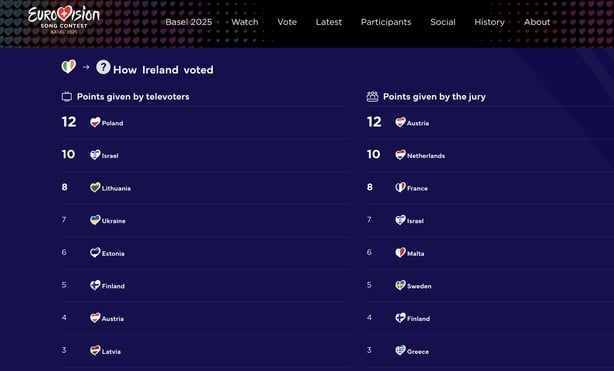Click the Eurovision Song Contest logo

pos(64,20)
